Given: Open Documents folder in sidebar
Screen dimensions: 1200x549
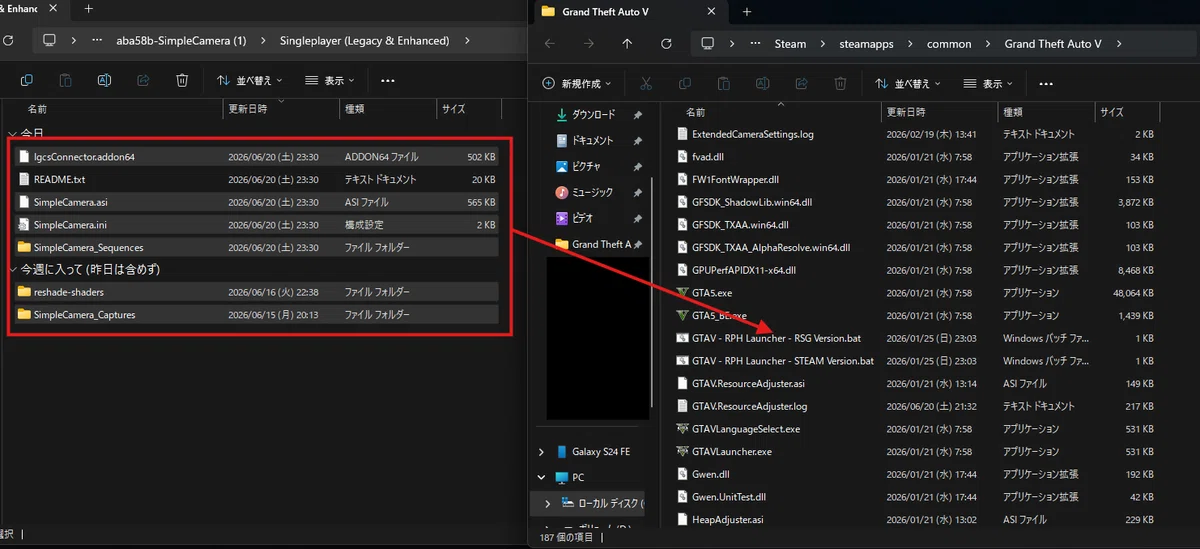Looking at the screenshot, I should click(x=594, y=141).
